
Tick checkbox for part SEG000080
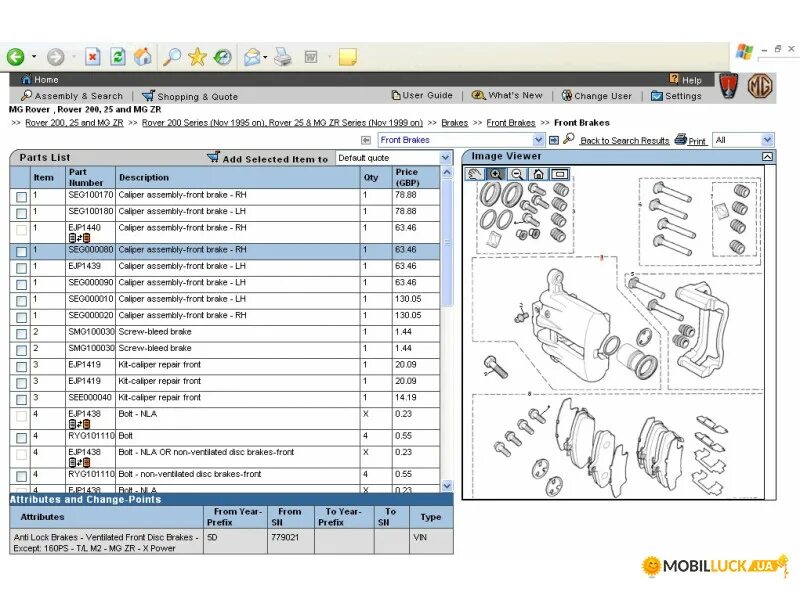pos(21,252)
